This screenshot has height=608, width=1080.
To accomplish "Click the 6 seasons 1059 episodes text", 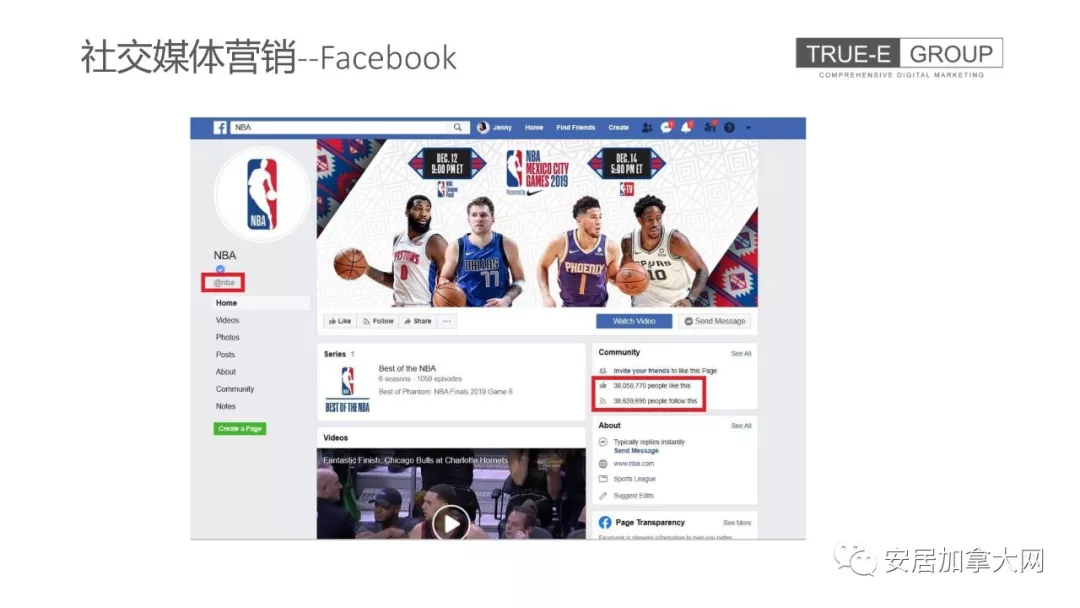I will coord(420,379).
